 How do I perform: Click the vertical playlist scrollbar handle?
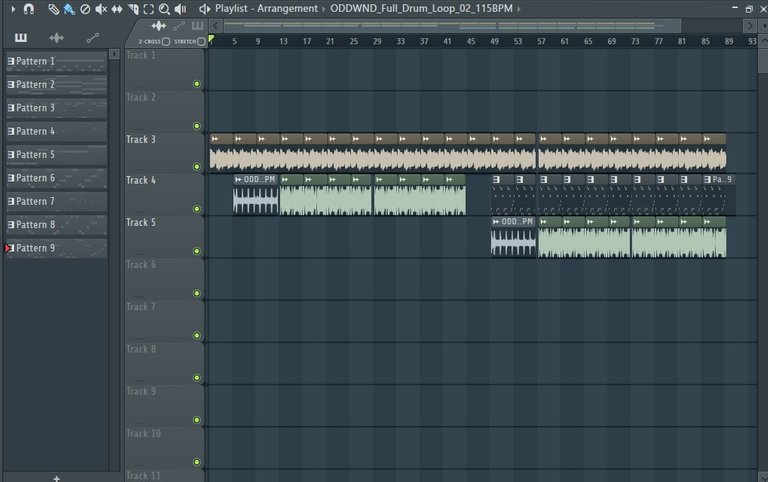tap(763, 61)
